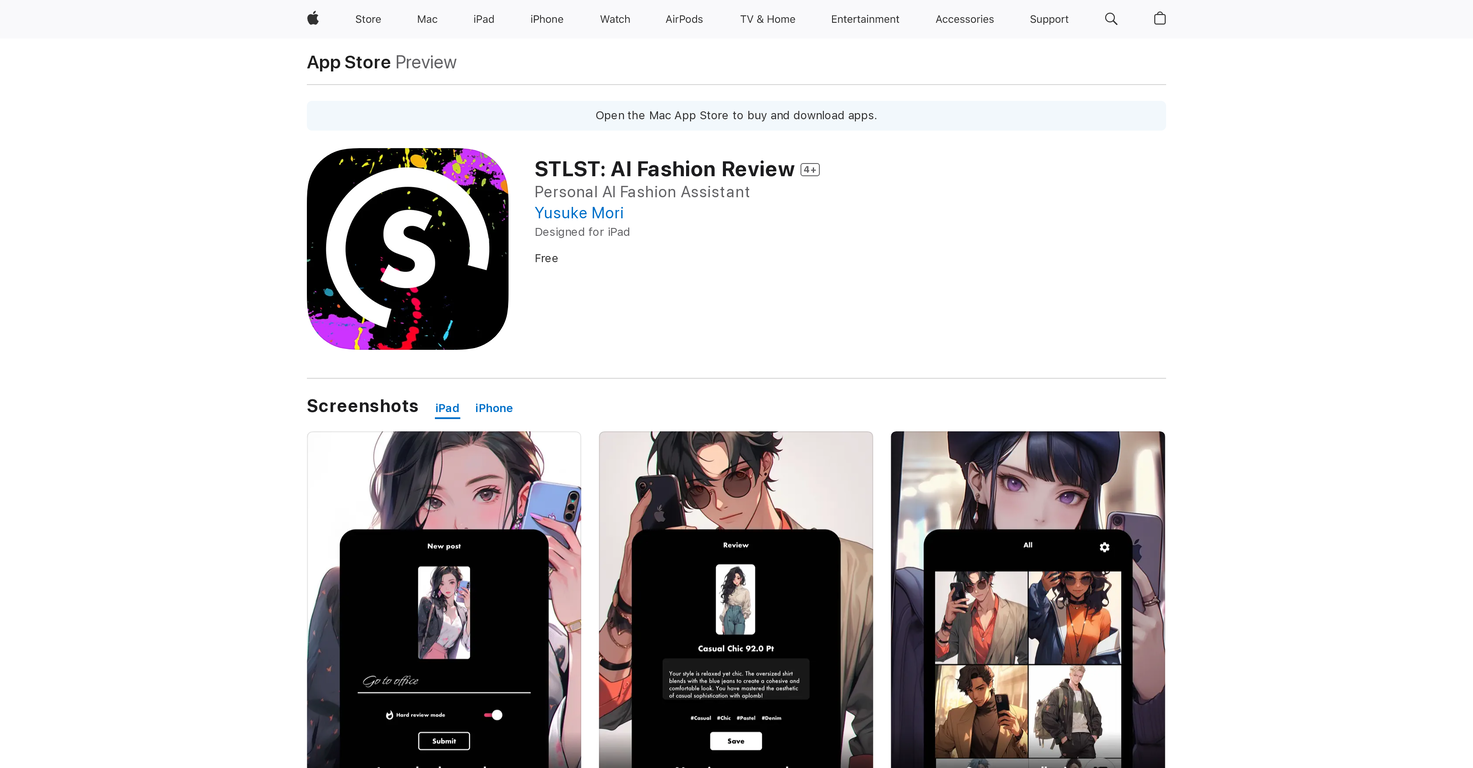Open the Store menu item
Viewport: 1473px width, 768px height.
(367, 18)
